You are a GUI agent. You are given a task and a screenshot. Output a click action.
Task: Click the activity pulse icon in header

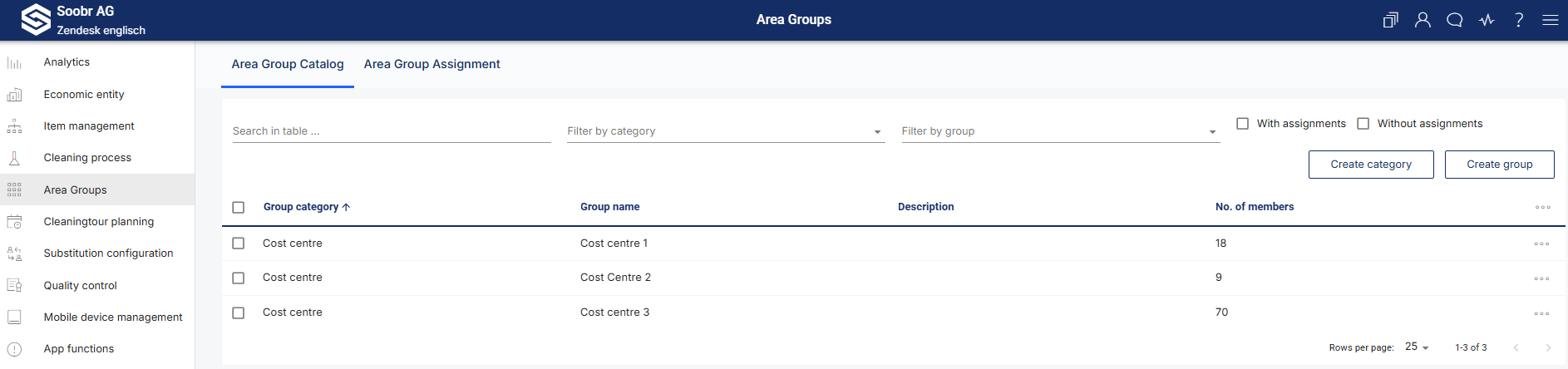click(1487, 20)
